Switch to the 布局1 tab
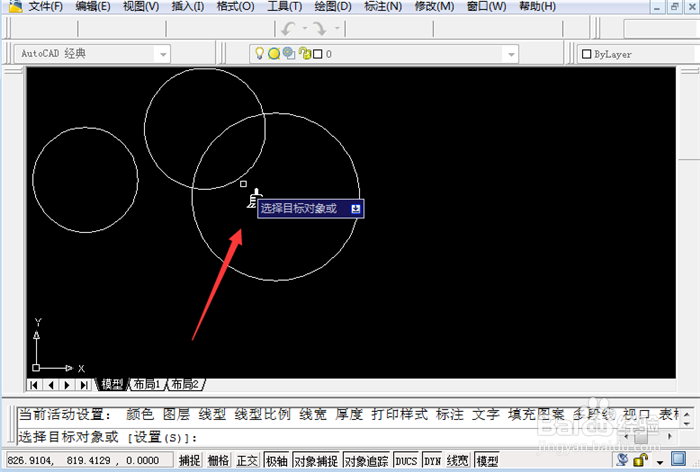 click(147, 384)
